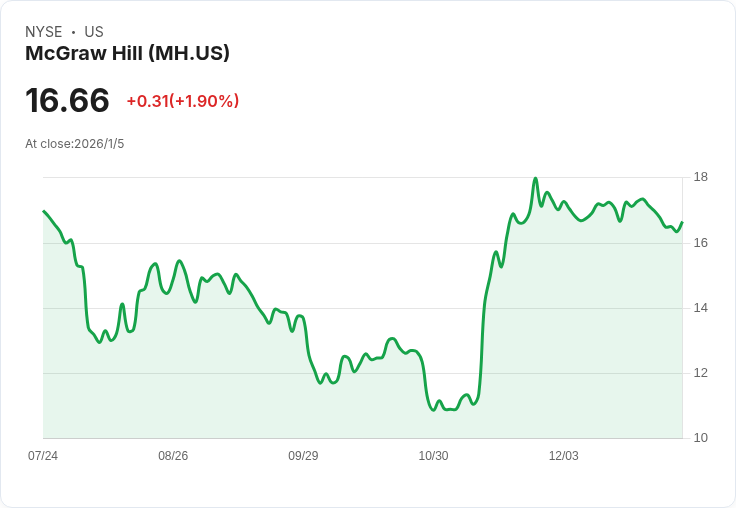Select the 07/24 date axis label
This screenshot has width=736, height=508.
coord(43,455)
